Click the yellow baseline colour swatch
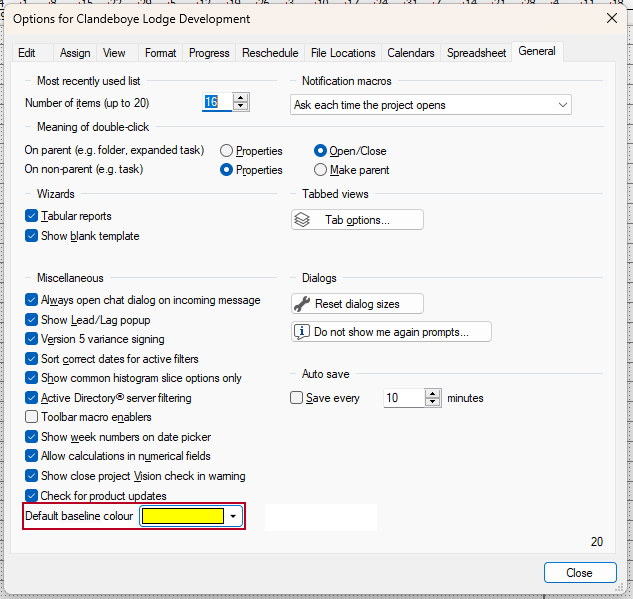This screenshot has height=599, width=633. (182, 516)
